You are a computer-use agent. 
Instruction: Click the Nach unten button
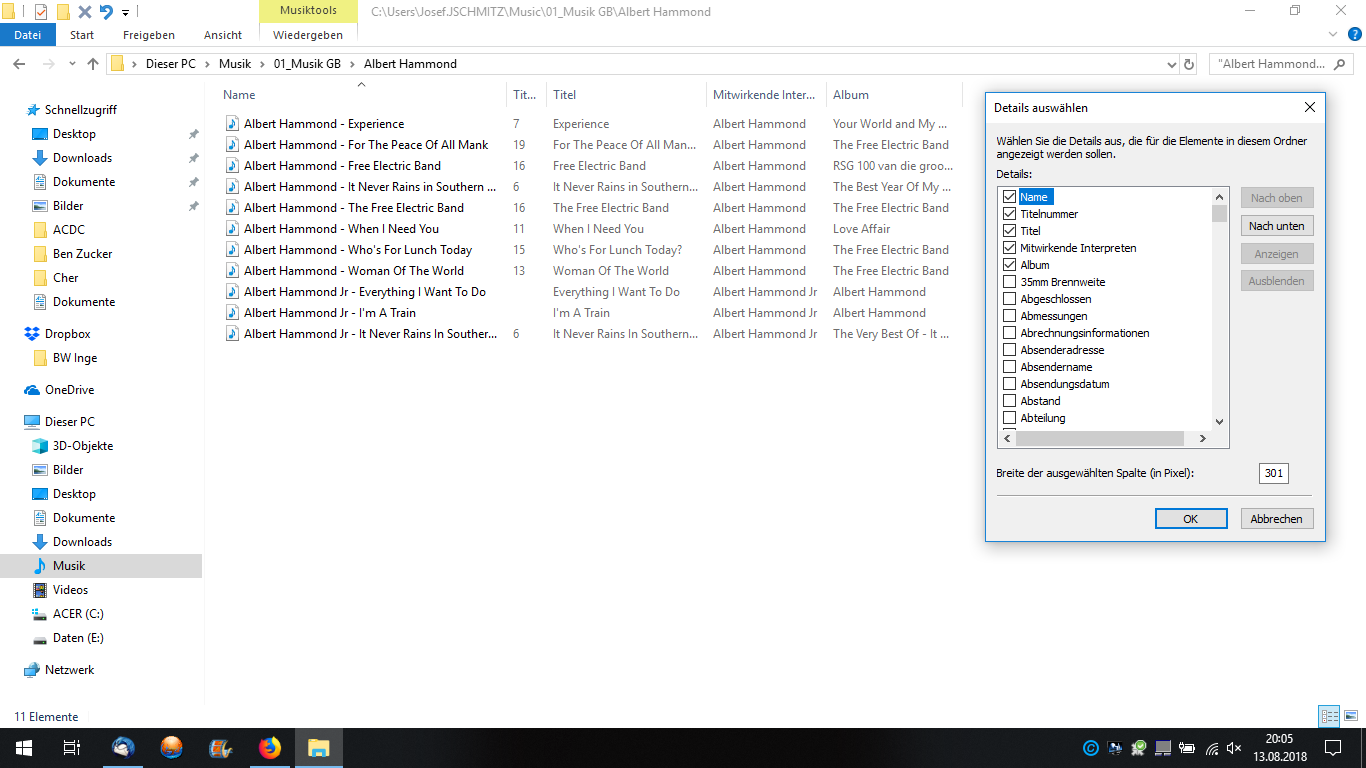(x=1277, y=226)
